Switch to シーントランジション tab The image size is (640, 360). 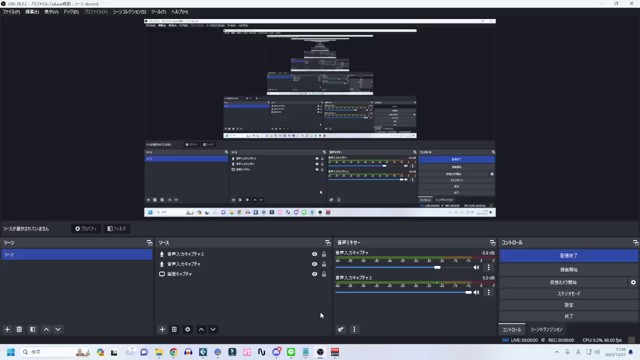546,329
